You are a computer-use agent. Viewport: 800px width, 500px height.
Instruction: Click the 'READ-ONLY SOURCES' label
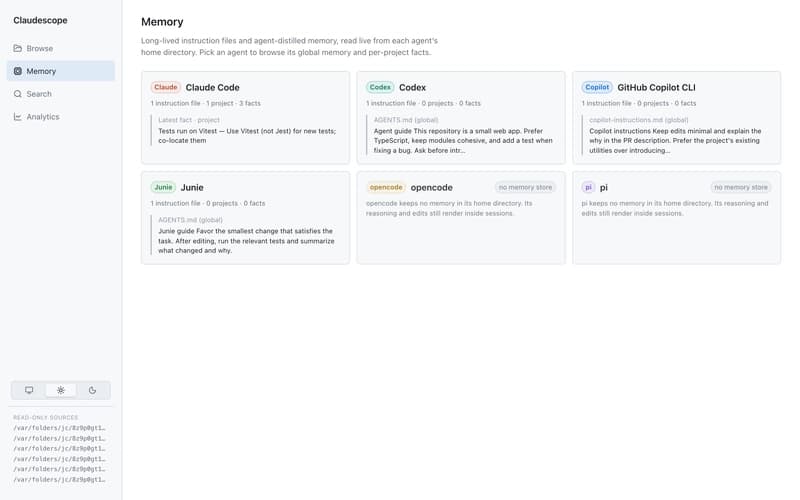[45, 417]
